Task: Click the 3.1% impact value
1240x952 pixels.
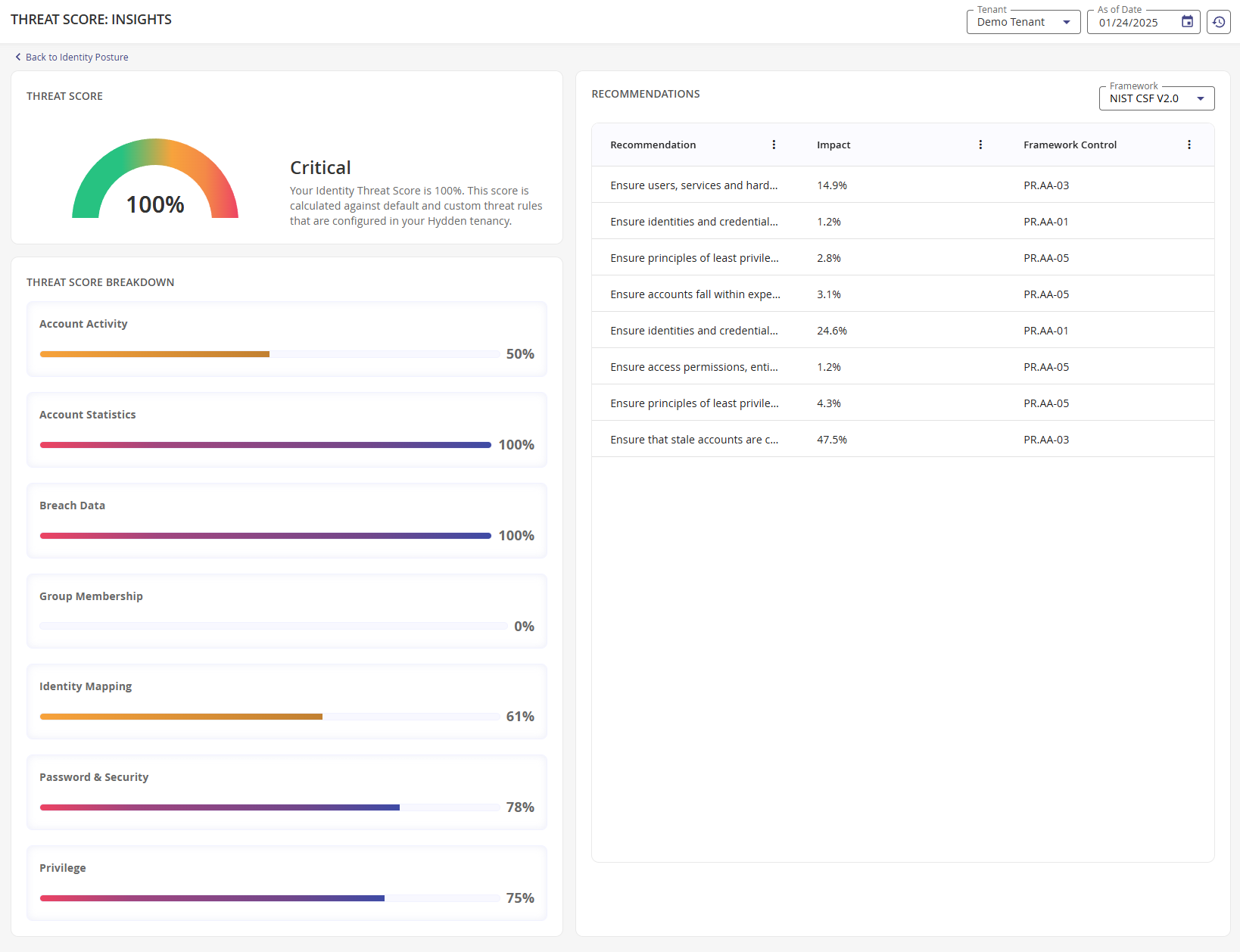Action: (x=829, y=294)
